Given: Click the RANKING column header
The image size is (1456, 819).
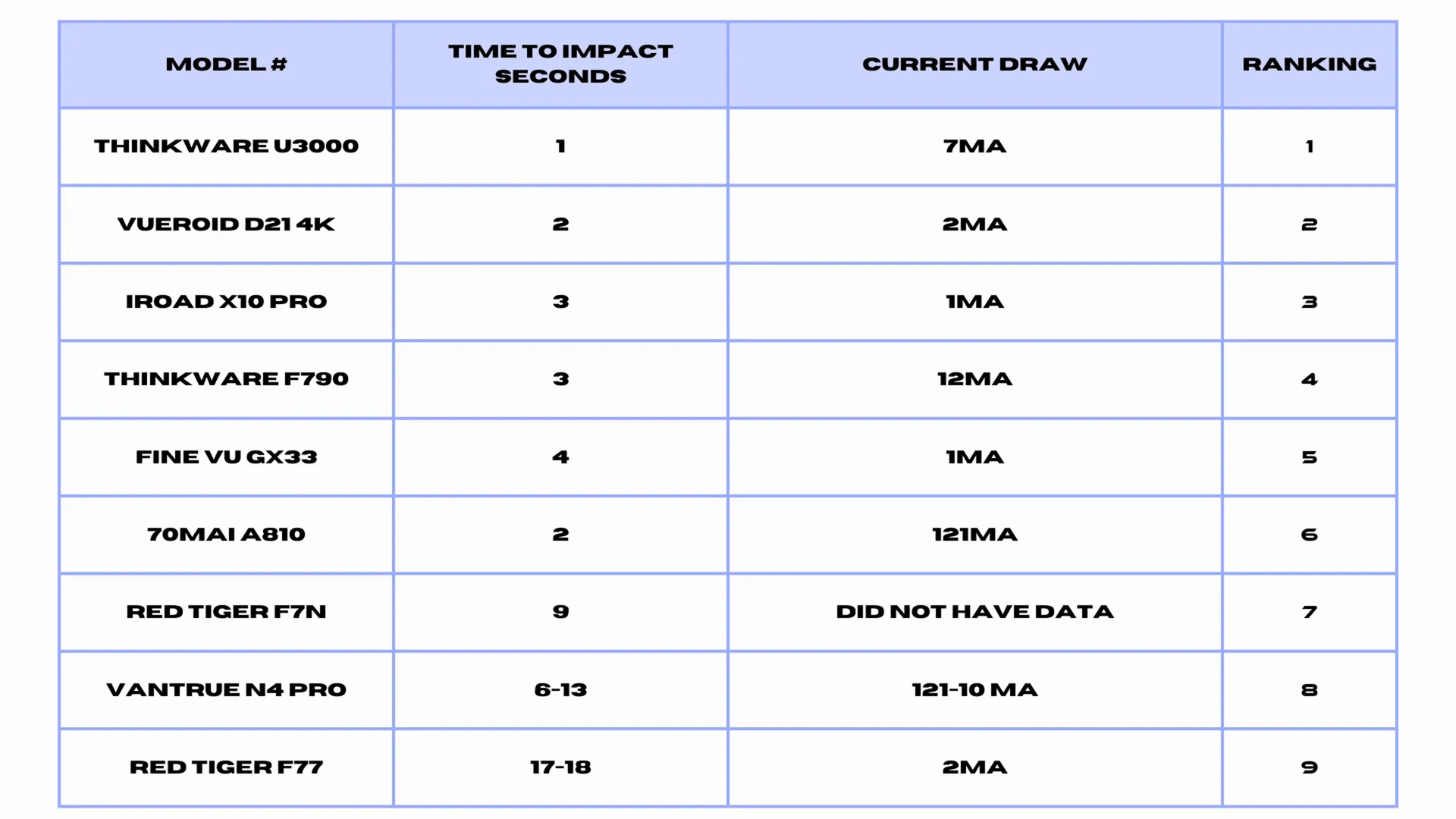Looking at the screenshot, I should [1309, 64].
